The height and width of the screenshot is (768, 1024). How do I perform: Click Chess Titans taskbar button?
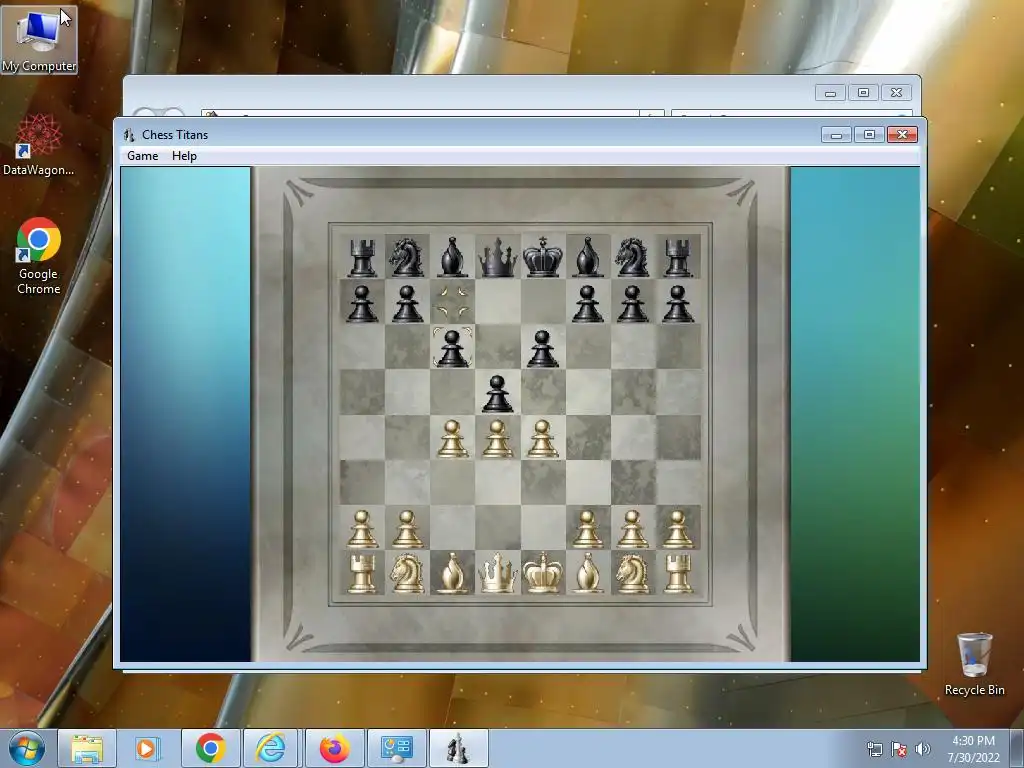coord(458,748)
